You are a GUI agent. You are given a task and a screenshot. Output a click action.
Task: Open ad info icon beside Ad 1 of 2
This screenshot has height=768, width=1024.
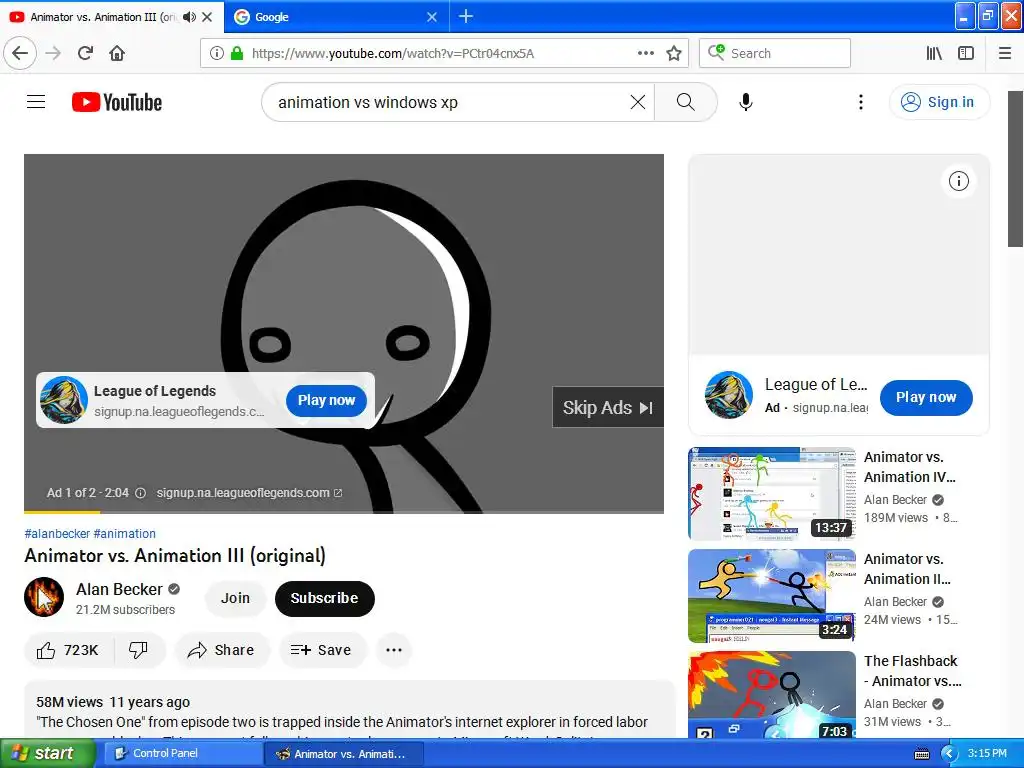[140, 493]
